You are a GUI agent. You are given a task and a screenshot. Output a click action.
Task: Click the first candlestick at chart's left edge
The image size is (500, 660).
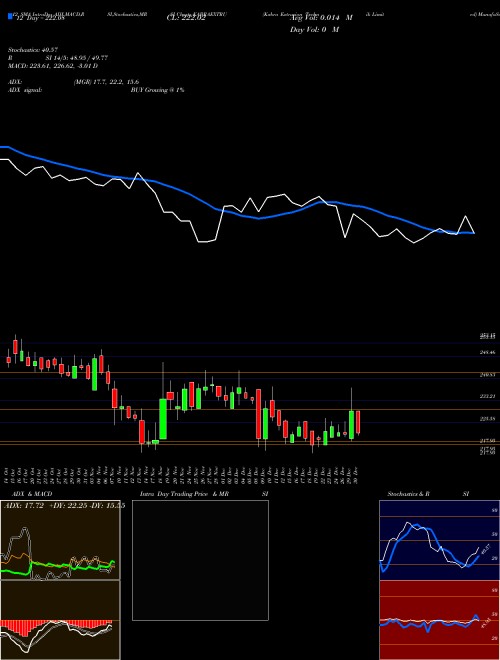pos(8,359)
